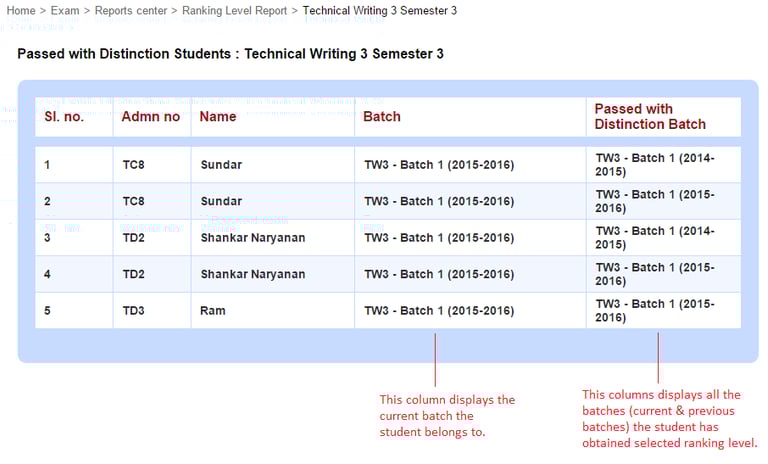Click the student name Ram
The height and width of the screenshot is (464, 768).
pos(213,310)
